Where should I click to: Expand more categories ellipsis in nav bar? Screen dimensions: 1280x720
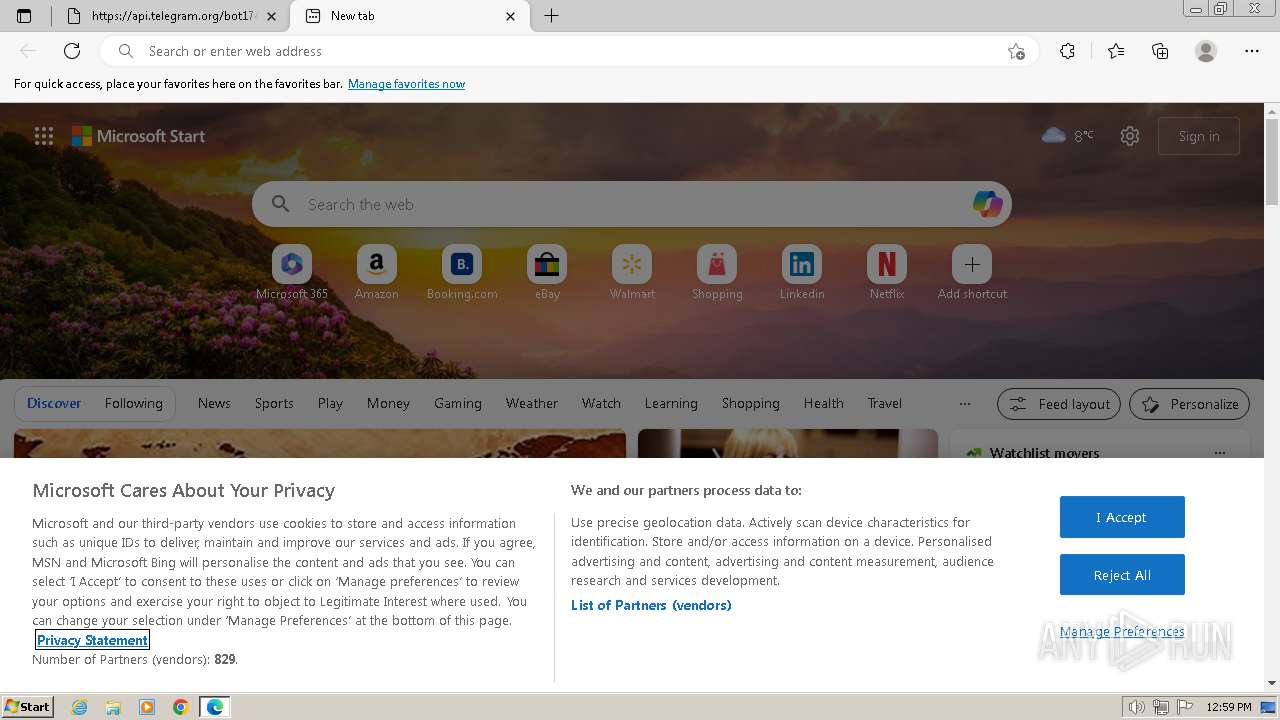(x=965, y=404)
